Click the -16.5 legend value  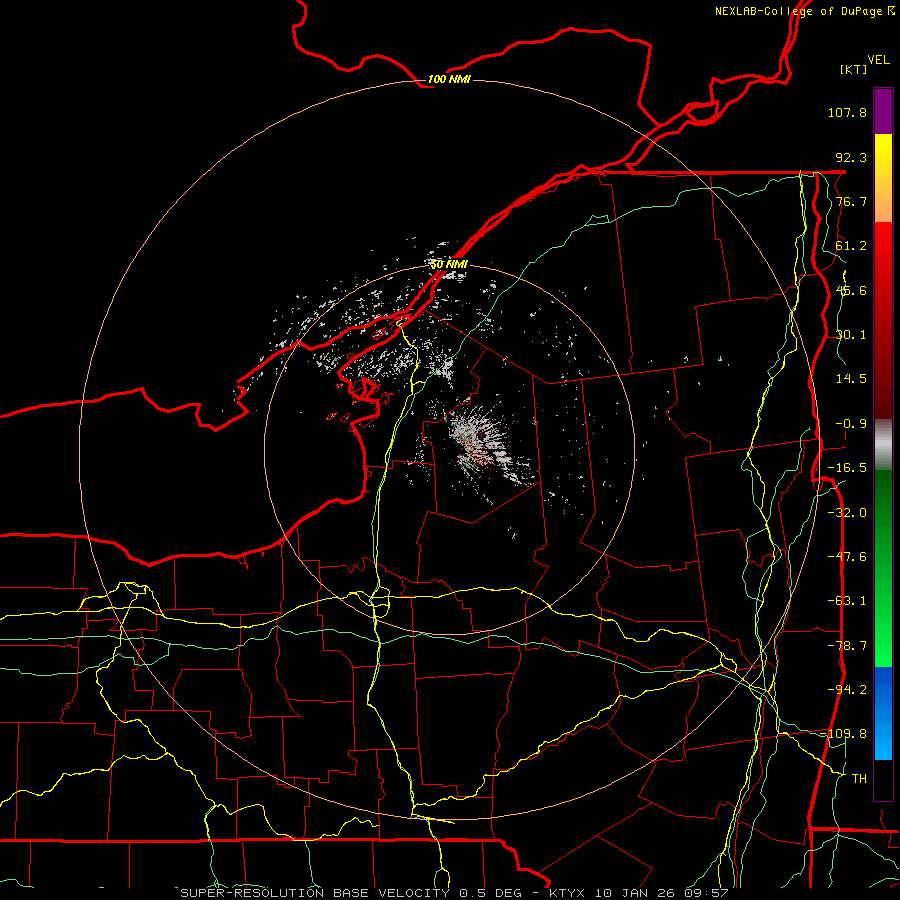point(847,468)
